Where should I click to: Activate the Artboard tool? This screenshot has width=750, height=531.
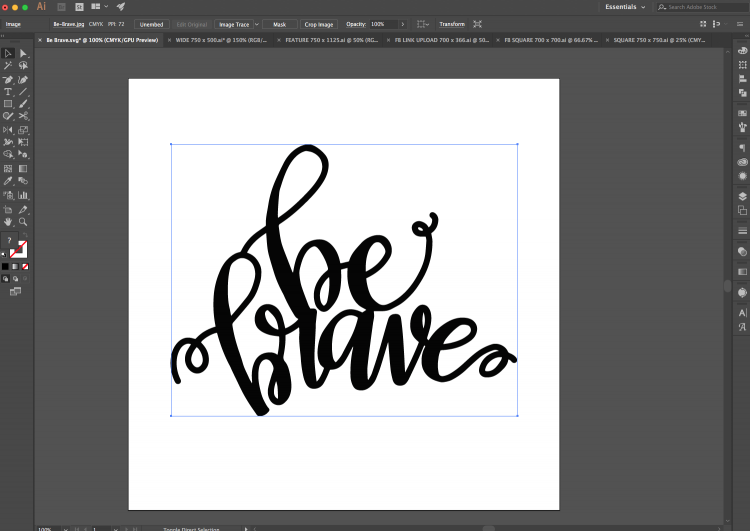[8, 210]
